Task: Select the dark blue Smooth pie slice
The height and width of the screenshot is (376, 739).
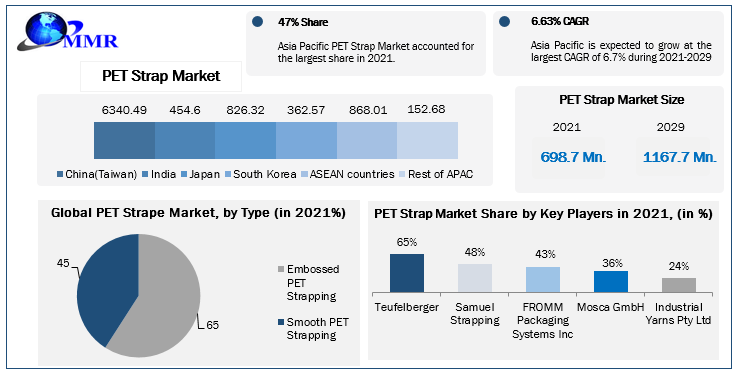Action: tap(104, 287)
